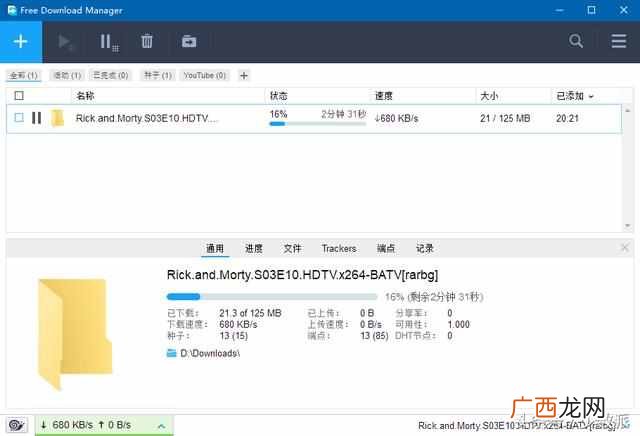Screen dimensions: 640x436
Task: Select the YouTube (0) filter tab
Action: [204, 75]
